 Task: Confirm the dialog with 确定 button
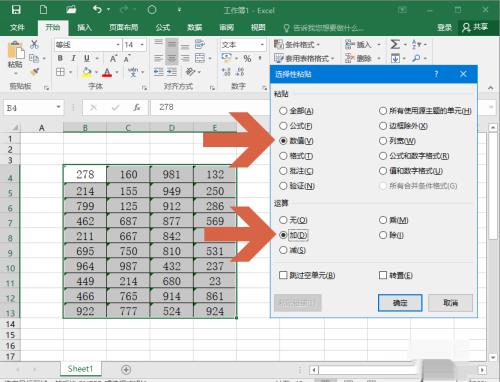coord(400,303)
